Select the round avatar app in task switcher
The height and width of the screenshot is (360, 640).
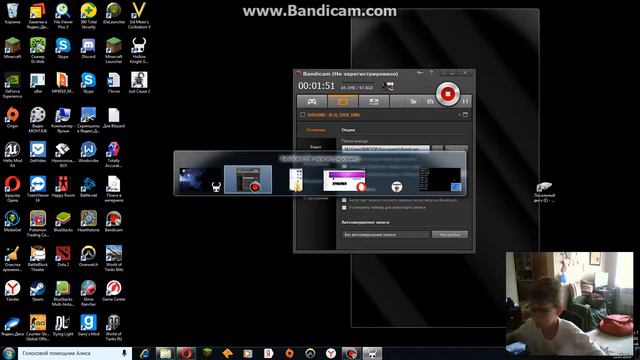396,187
